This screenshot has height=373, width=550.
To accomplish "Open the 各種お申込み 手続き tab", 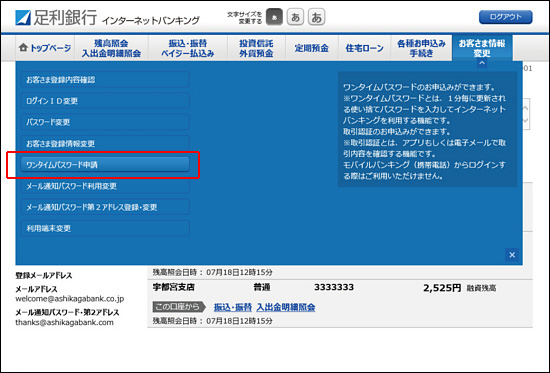I will pos(421,48).
